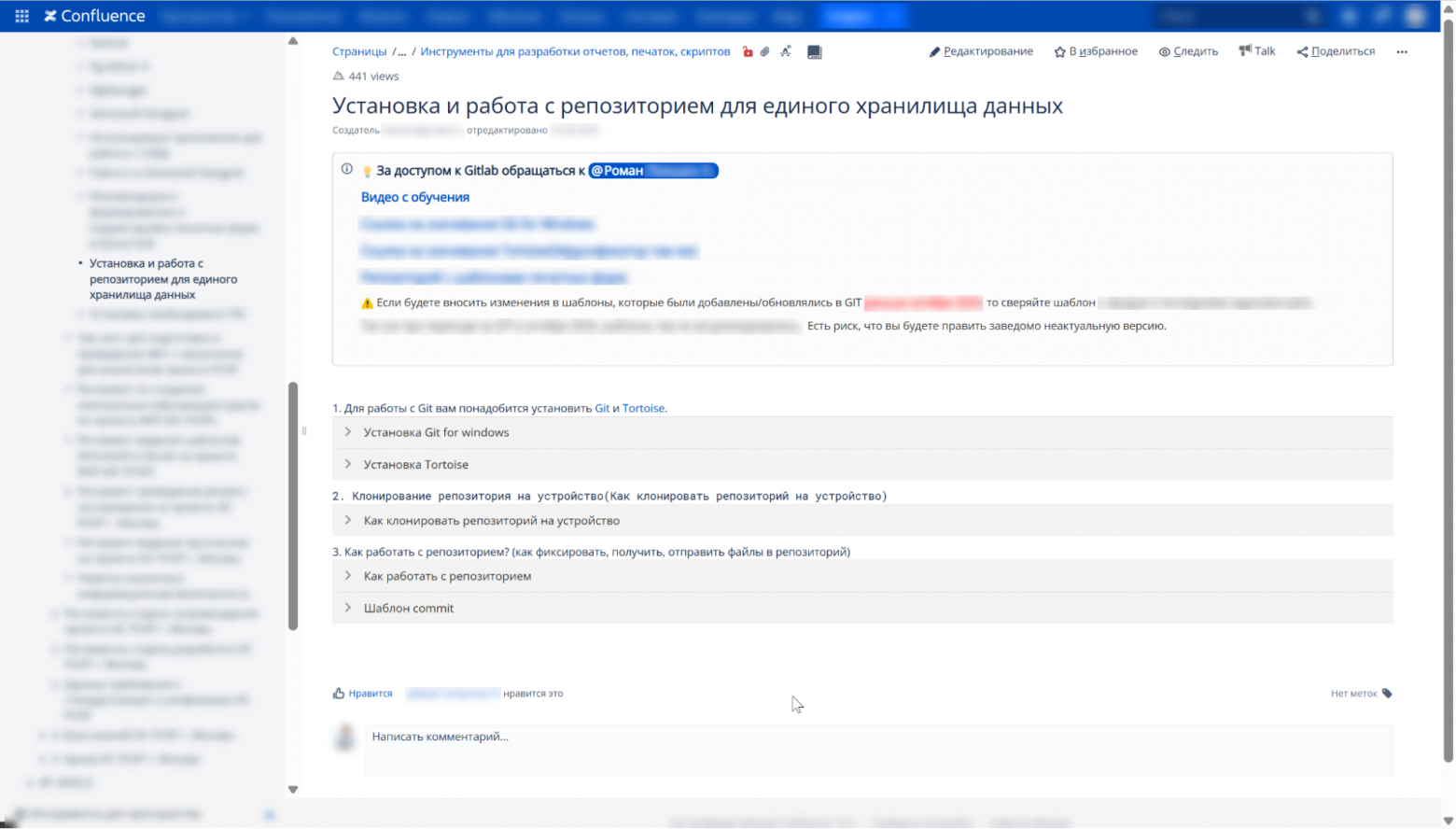Open page analytics icon near breadcrumbs
The height and width of the screenshot is (829, 1456).
coord(785,51)
